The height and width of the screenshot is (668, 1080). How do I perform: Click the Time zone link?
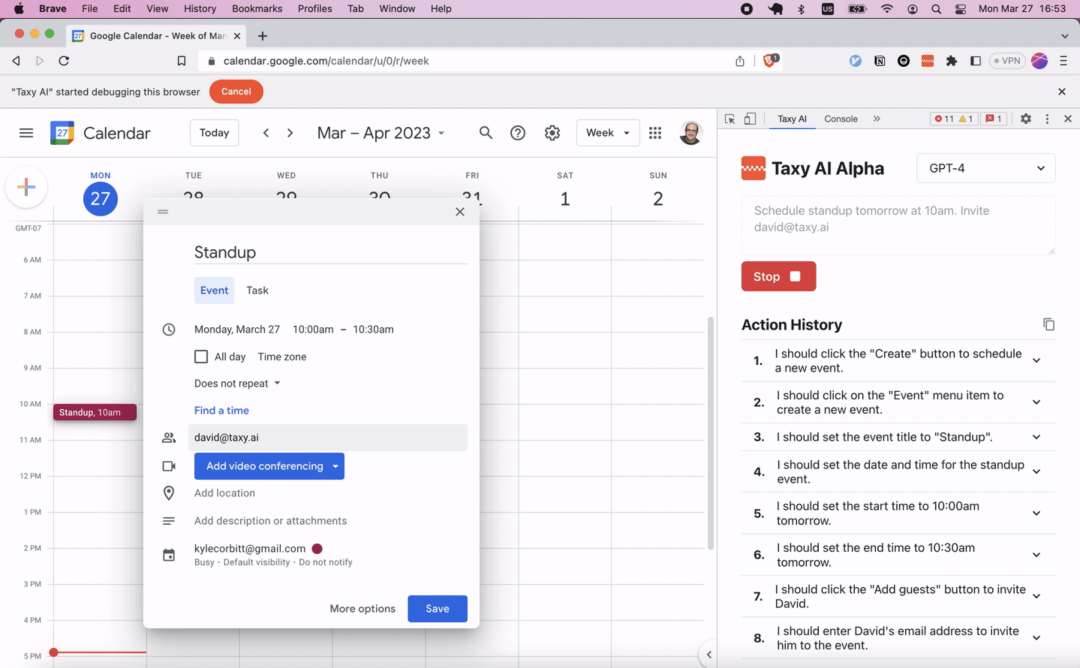282,357
